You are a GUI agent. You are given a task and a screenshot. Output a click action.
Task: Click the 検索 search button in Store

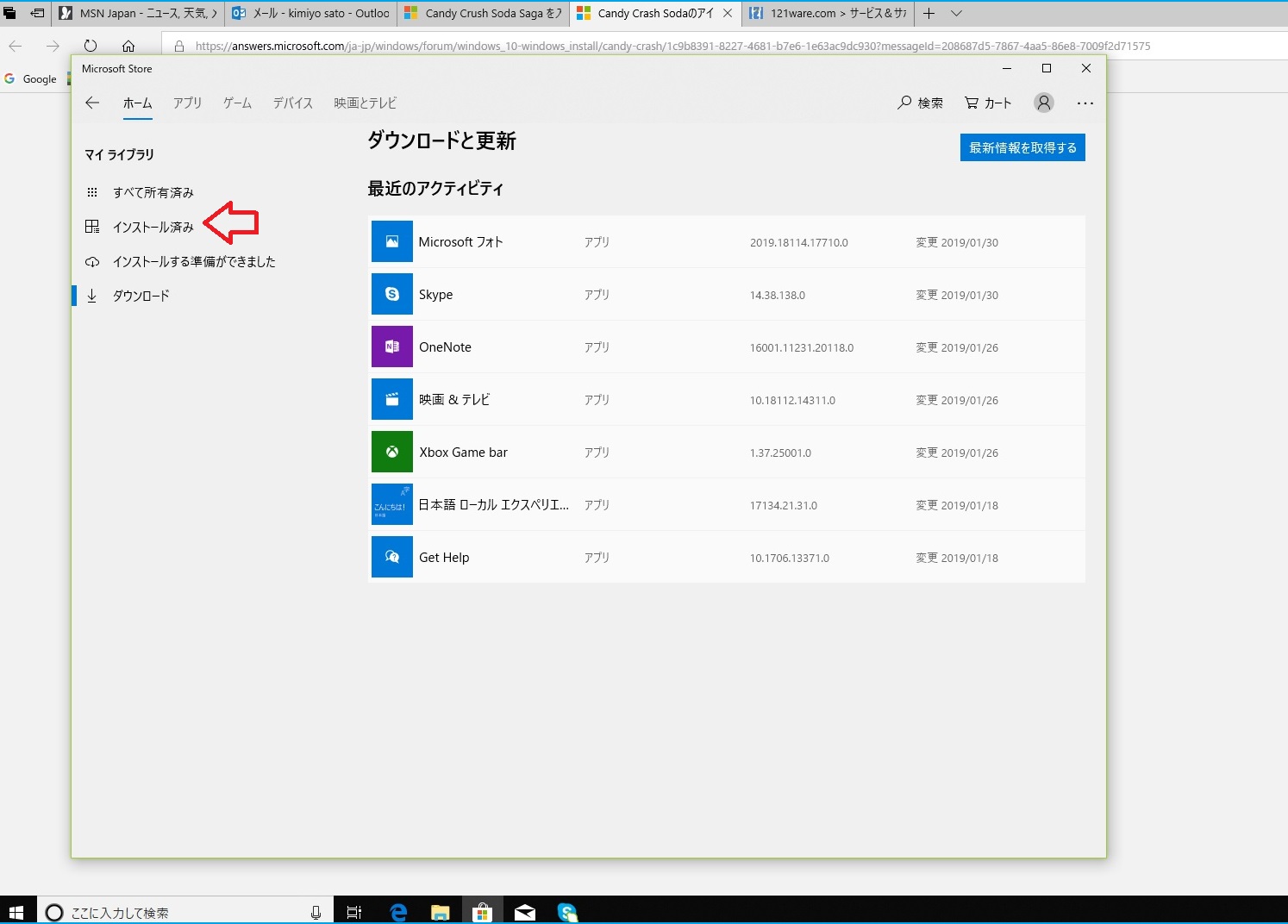[x=921, y=103]
